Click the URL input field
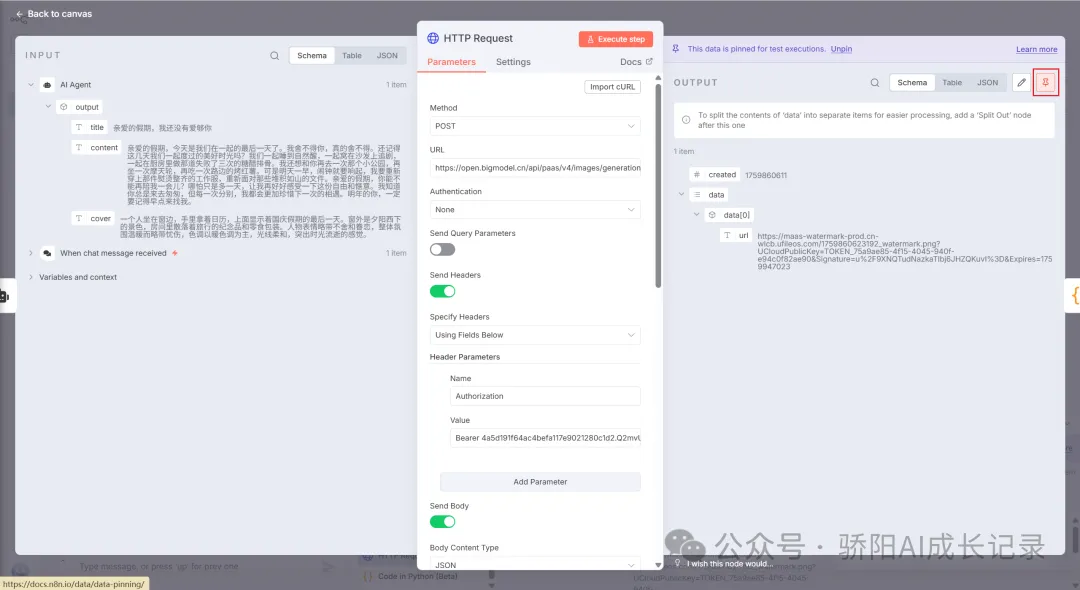This screenshot has height=590, width=1080. coord(534,168)
